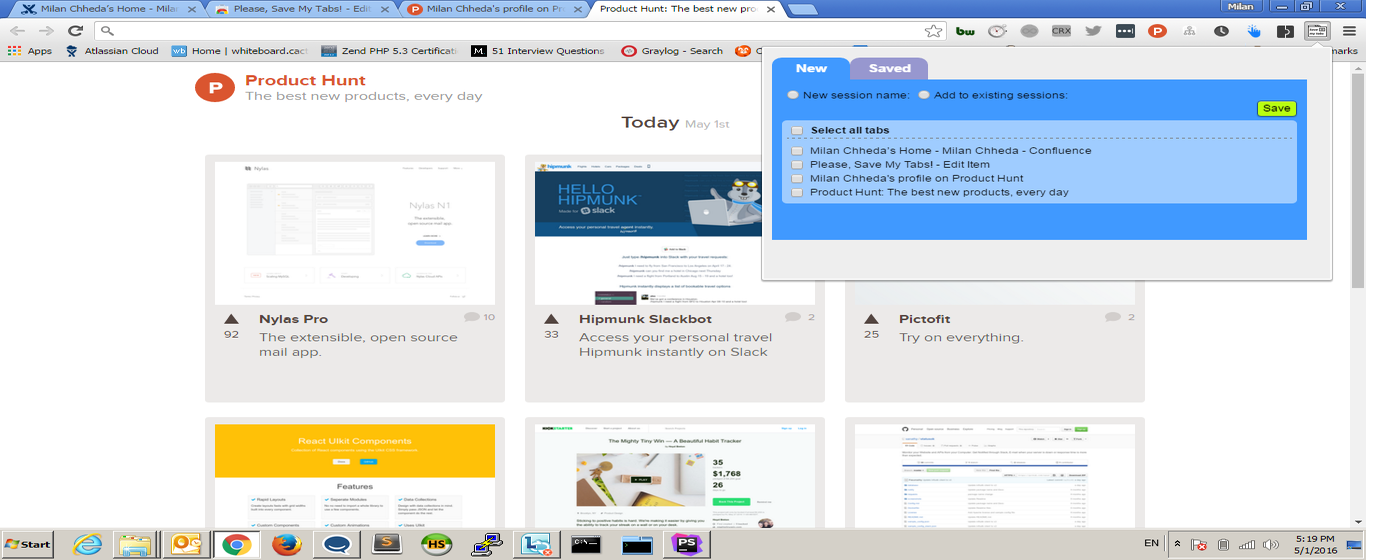Open PhpStorm from the taskbar

pyautogui.click(x=687, y=544)
